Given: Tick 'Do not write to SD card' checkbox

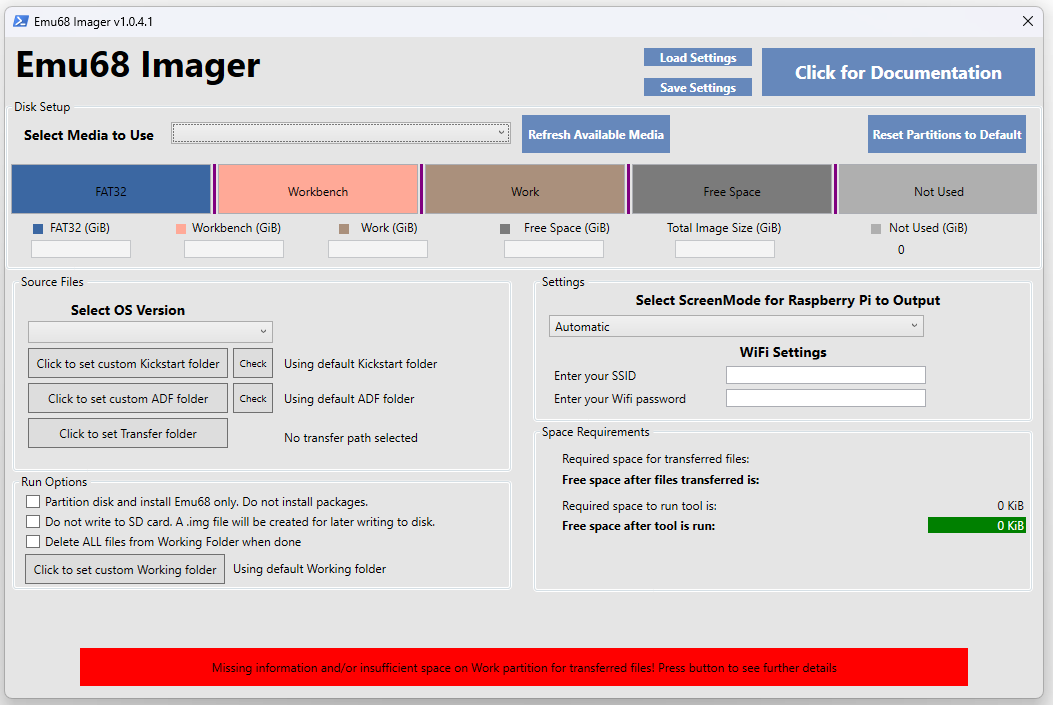Looking at the screenshot, I should pyautogui.click(x=33, y=522).
